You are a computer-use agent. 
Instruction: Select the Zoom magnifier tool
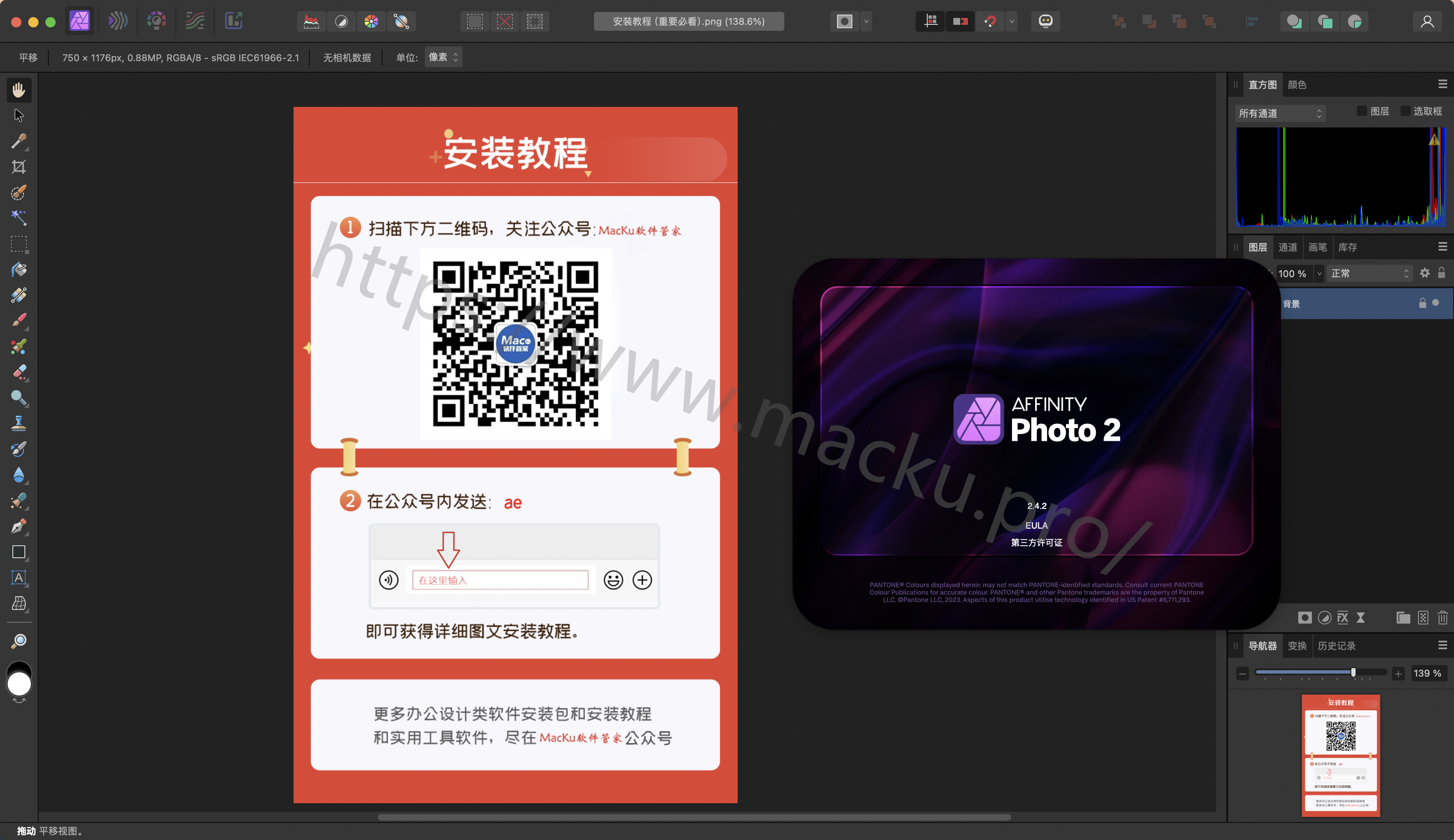pyautogui.click(x=18, y=641)
